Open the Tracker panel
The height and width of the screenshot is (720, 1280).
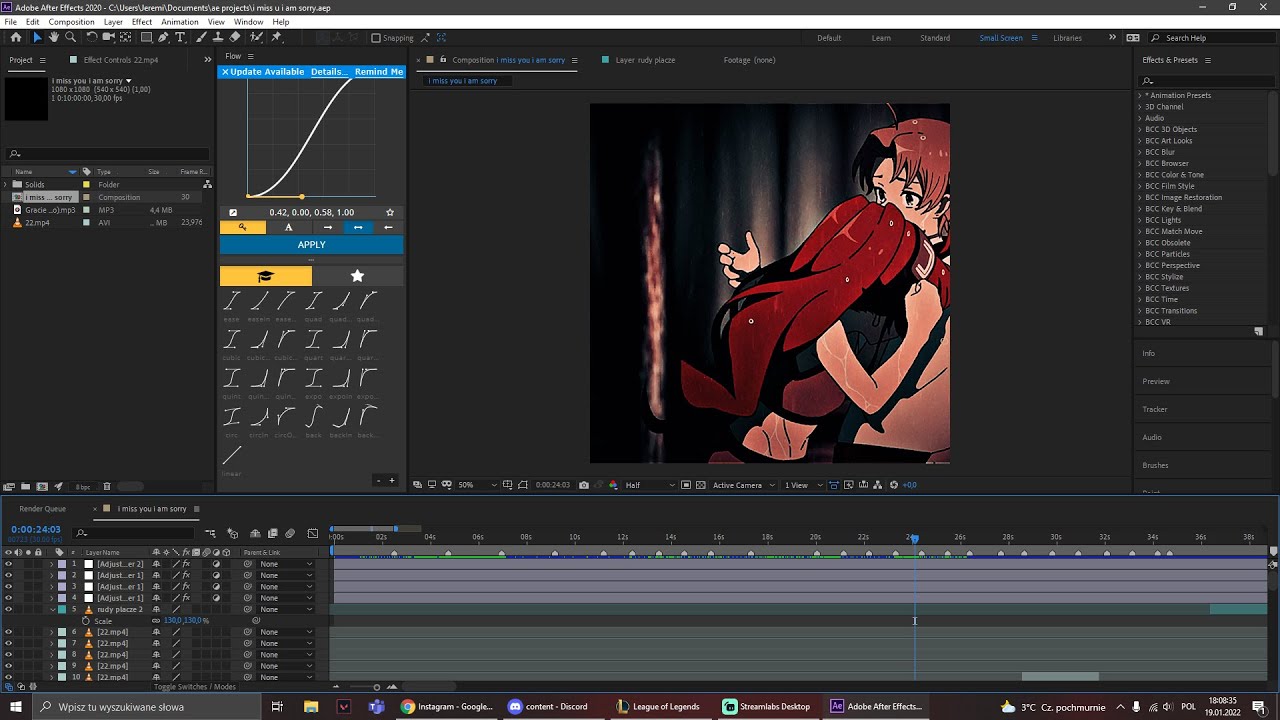[x=1155, y=409]
